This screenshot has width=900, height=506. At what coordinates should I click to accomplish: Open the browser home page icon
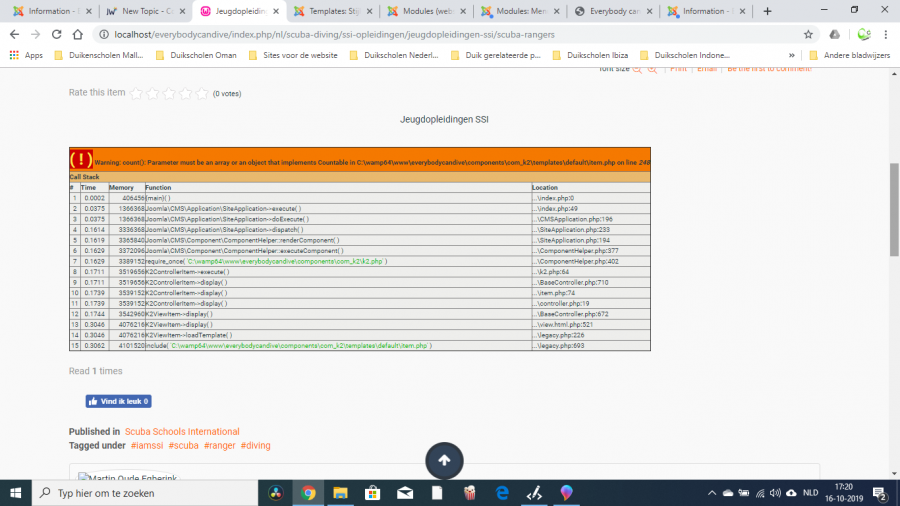77,34
